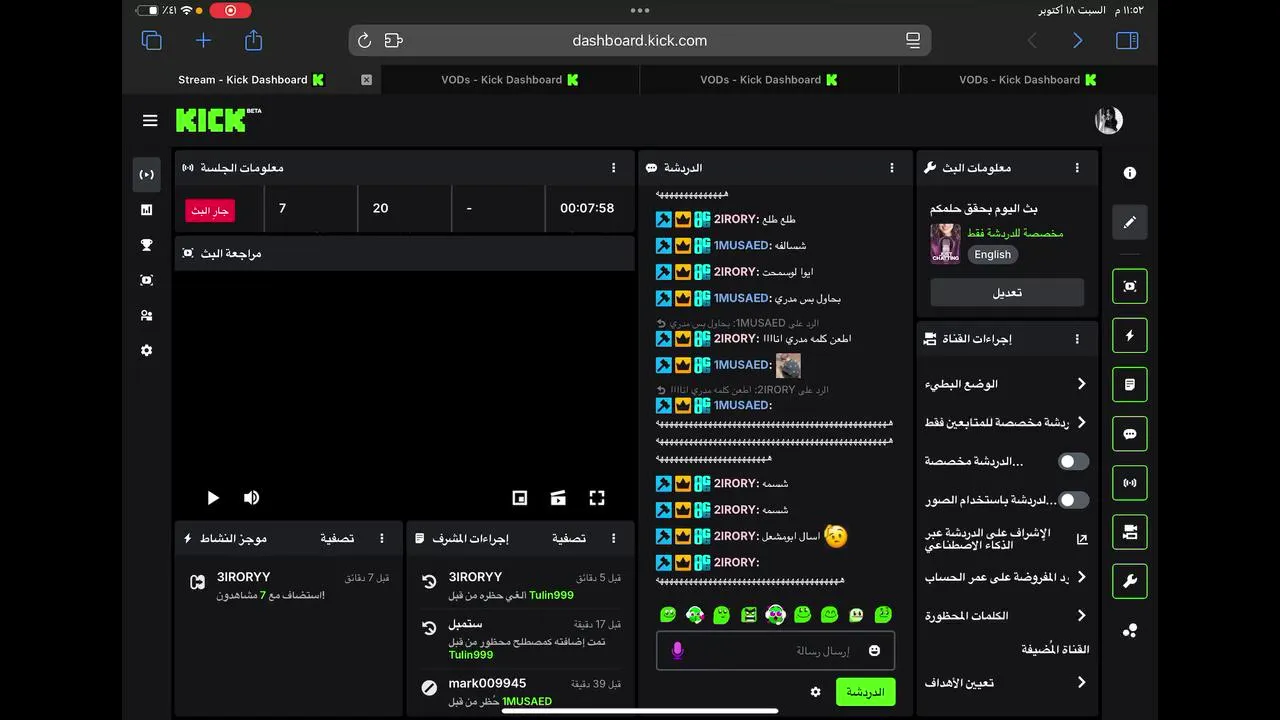Click the info icon in the right sidebar
The width and height of the screenshot is (1280, 720).
tap(1129, 173)
